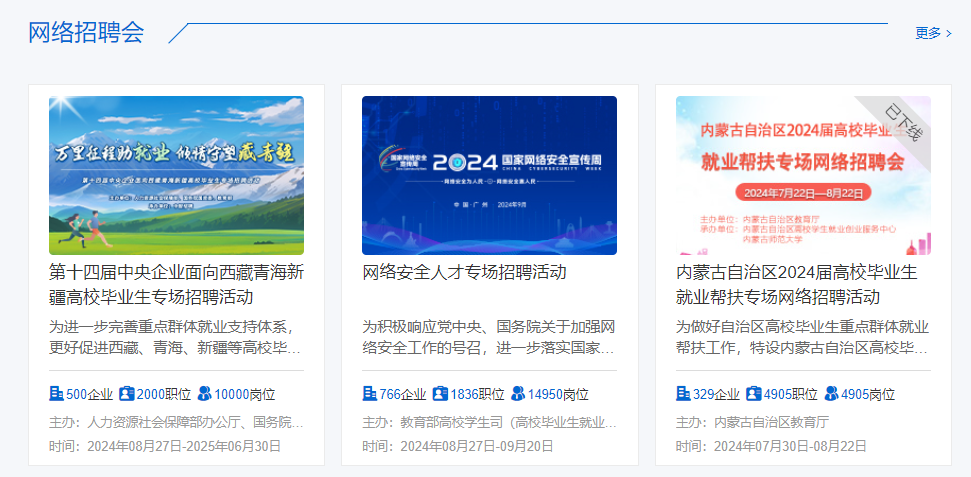971x477 pixels.
Task: Click the job icon beside 4905职位
Action: pos(754,393)
